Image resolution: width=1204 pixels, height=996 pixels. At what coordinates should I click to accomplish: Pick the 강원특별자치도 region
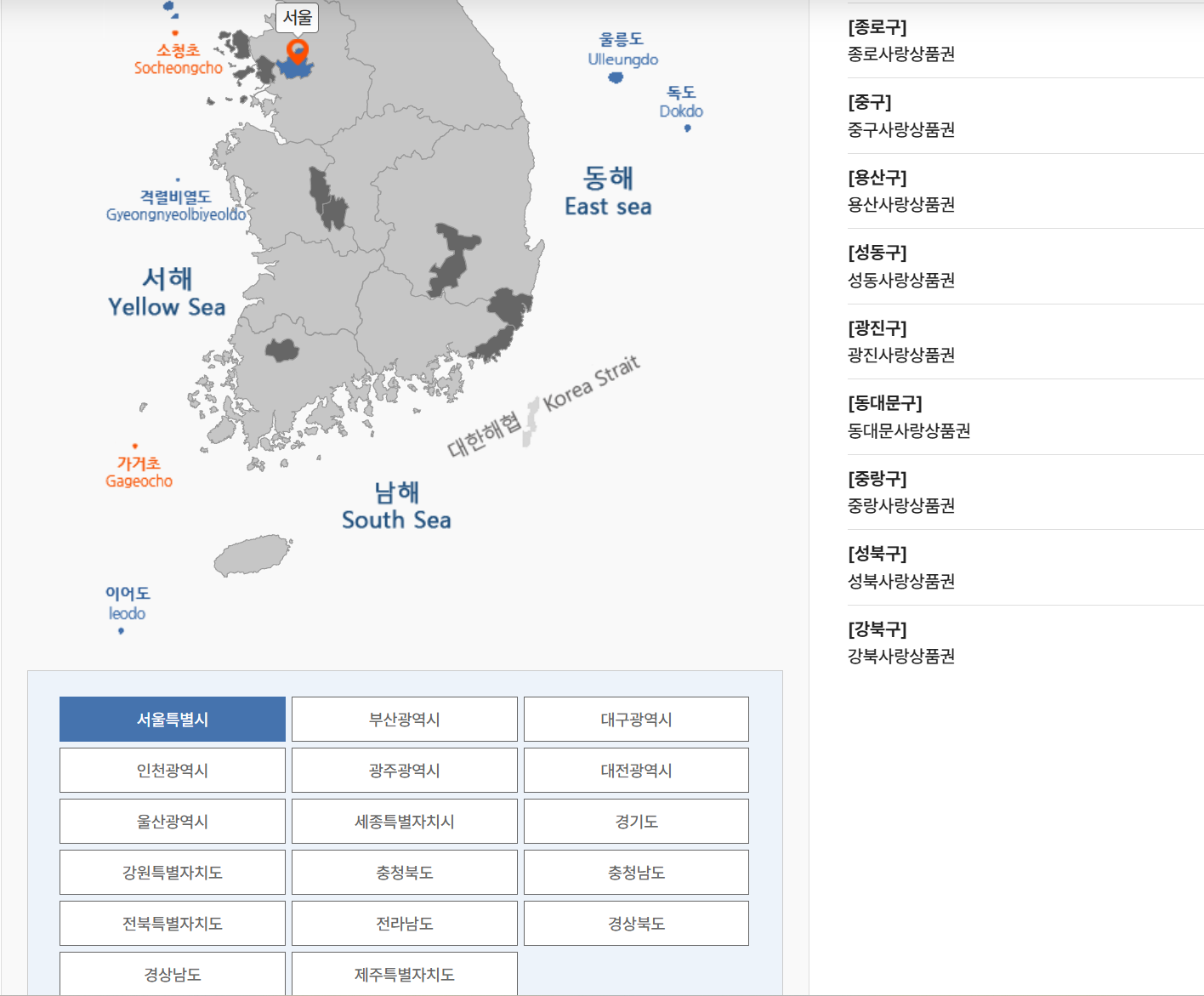pos(172,872)
